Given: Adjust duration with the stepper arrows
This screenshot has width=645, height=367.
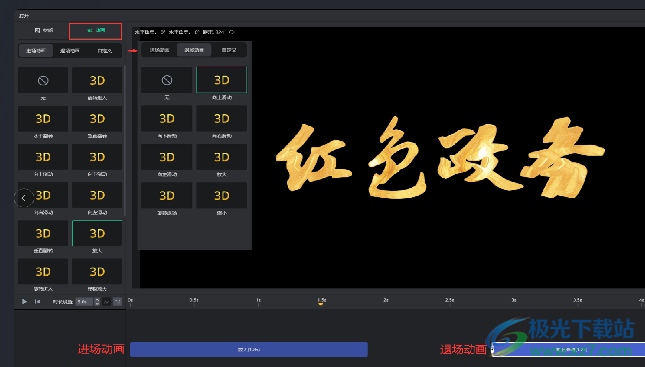Looking at the screenshot, I should [x=97, y=302].
